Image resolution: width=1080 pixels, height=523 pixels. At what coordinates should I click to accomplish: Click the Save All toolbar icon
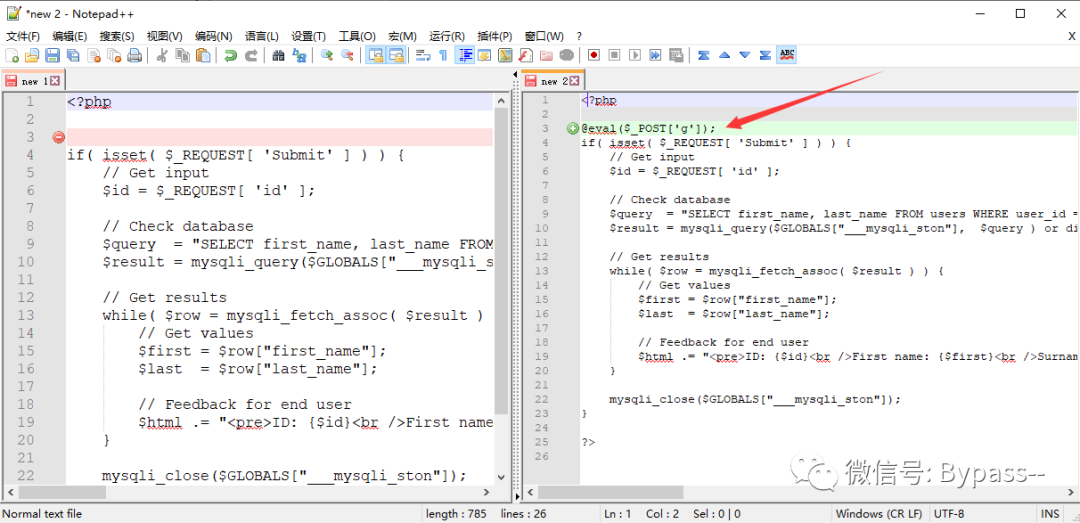72,55
